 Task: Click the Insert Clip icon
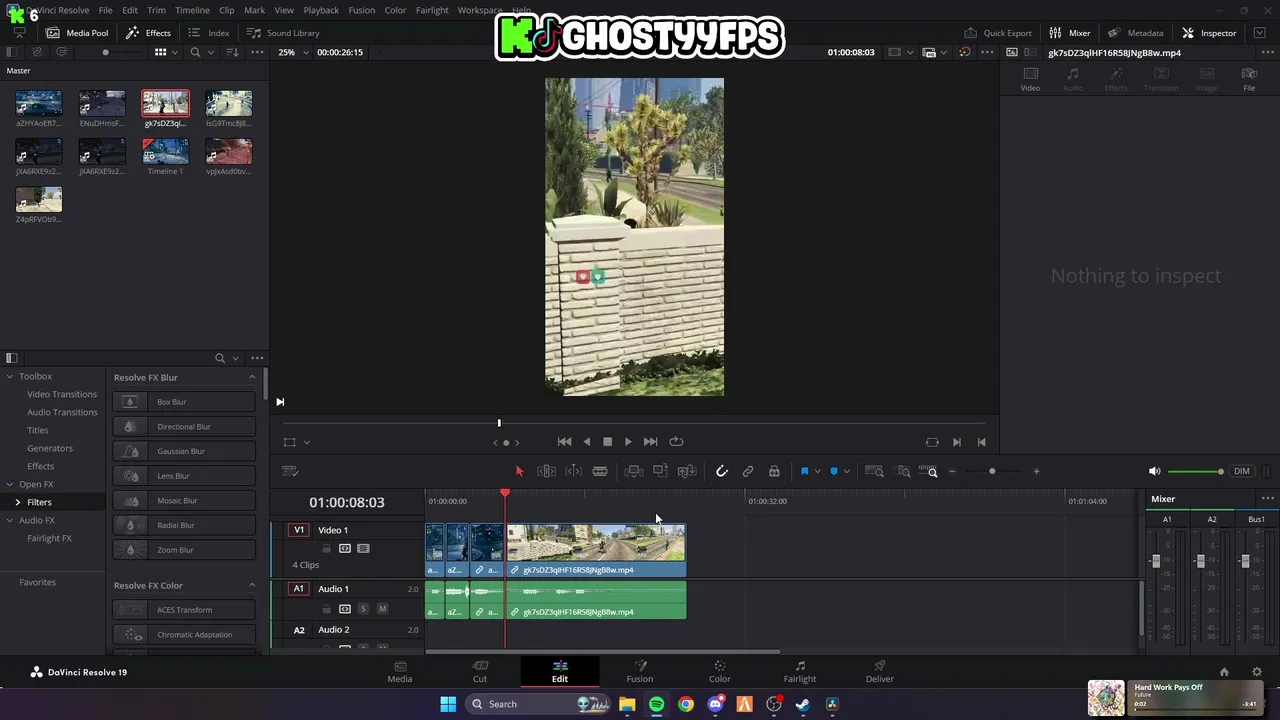(x=633, y=471)
